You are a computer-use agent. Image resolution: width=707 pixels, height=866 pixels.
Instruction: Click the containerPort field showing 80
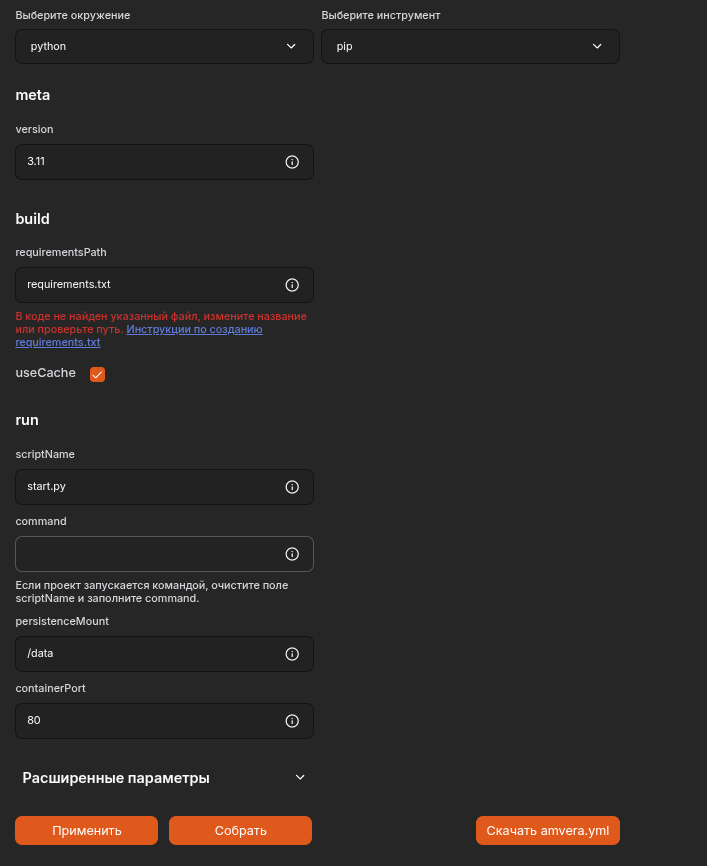pyautogui.click(x=165, y=721)
